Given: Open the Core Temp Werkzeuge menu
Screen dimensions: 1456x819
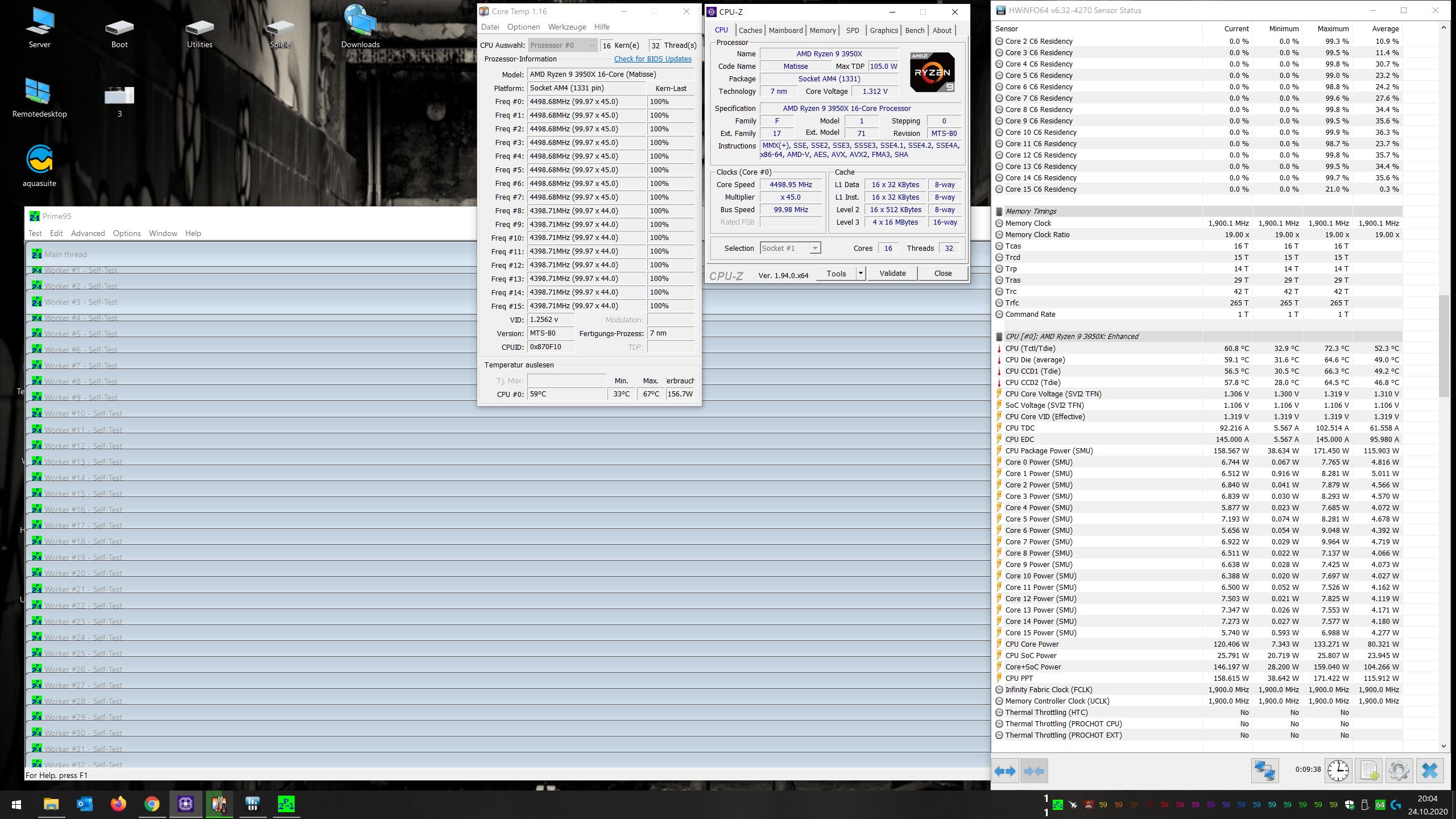Looking at the screenshot, I should [x=566, y=27].
